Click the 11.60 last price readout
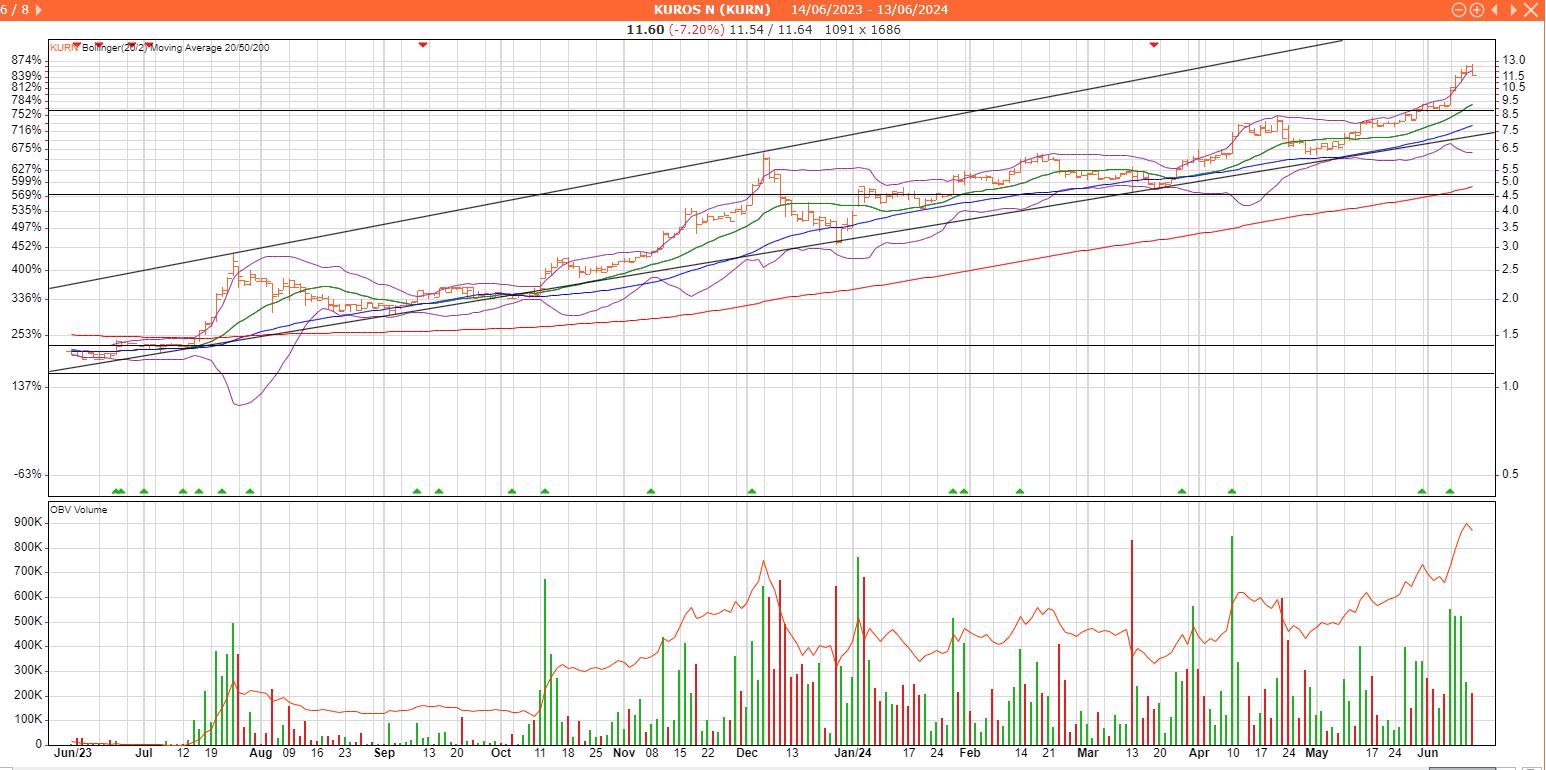This screenshot has width=1546, height=770. click(x=644, y=30)
